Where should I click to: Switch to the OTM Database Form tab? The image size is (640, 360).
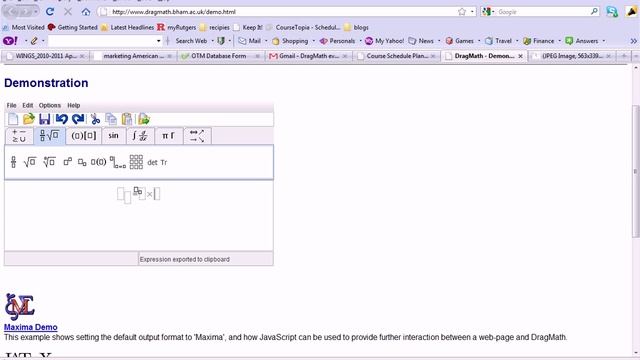(220, 56)
